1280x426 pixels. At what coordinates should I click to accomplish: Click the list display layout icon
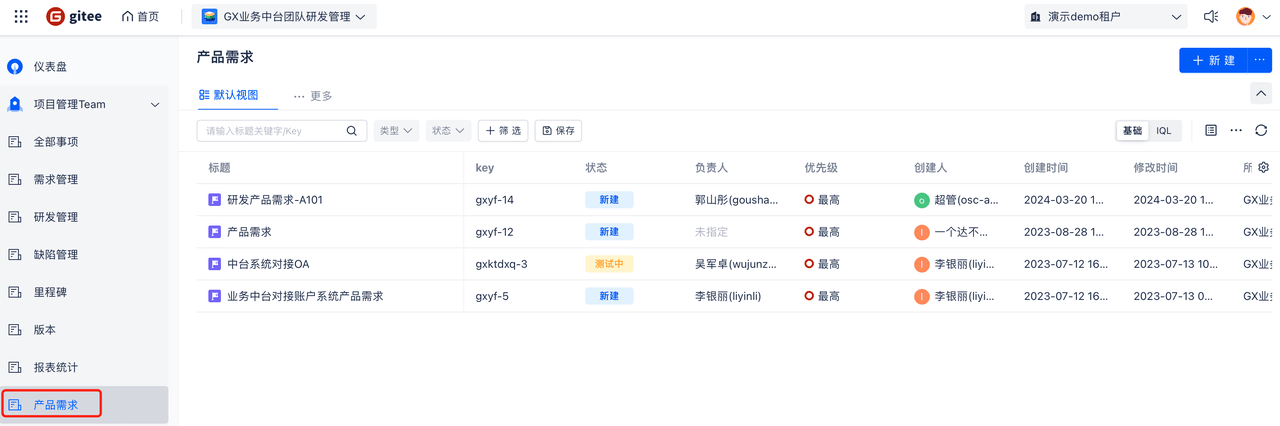pyautogui.click(x=1211, y=131)
